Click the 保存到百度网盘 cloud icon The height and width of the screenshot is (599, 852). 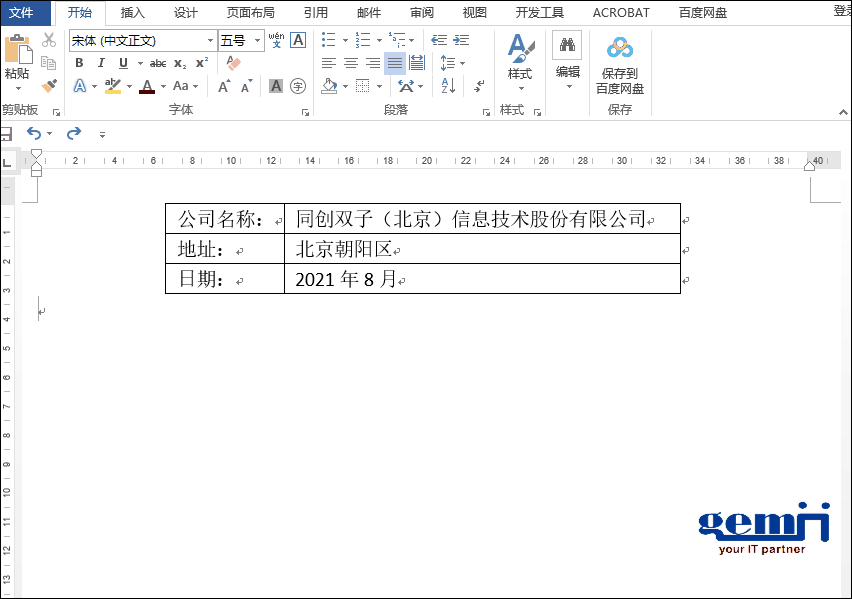(x=621, y=46)
